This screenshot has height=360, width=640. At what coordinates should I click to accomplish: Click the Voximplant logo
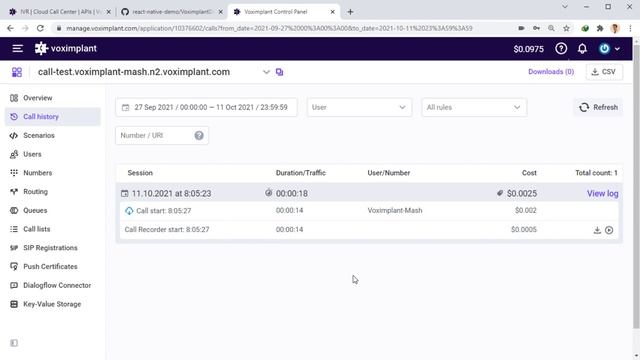[66, 49]
